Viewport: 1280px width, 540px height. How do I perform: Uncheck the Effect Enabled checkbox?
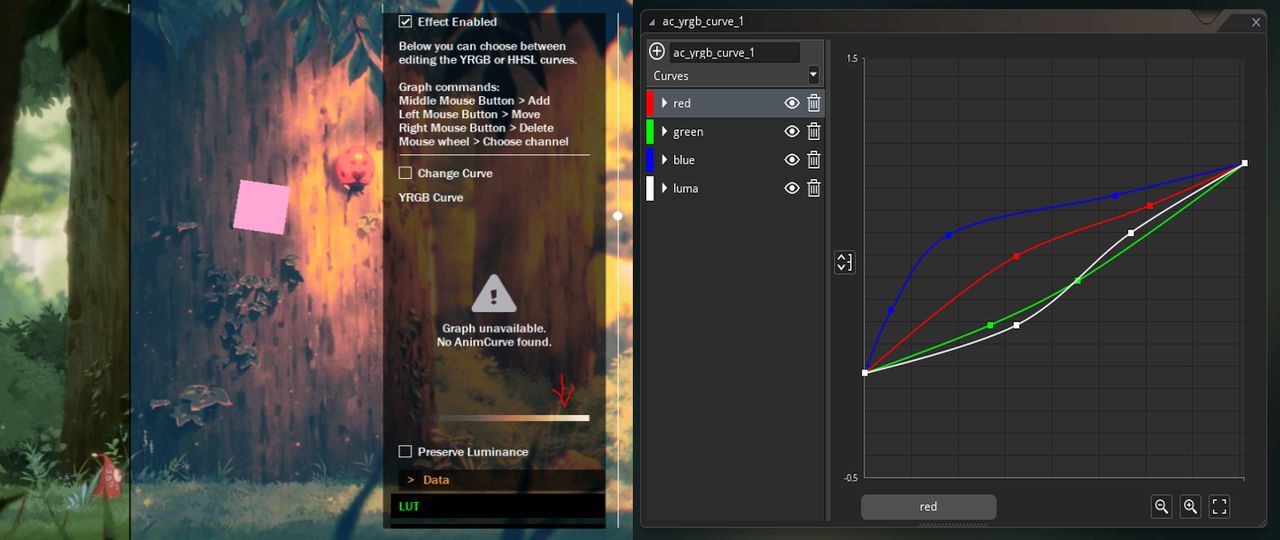click(405, 21)
